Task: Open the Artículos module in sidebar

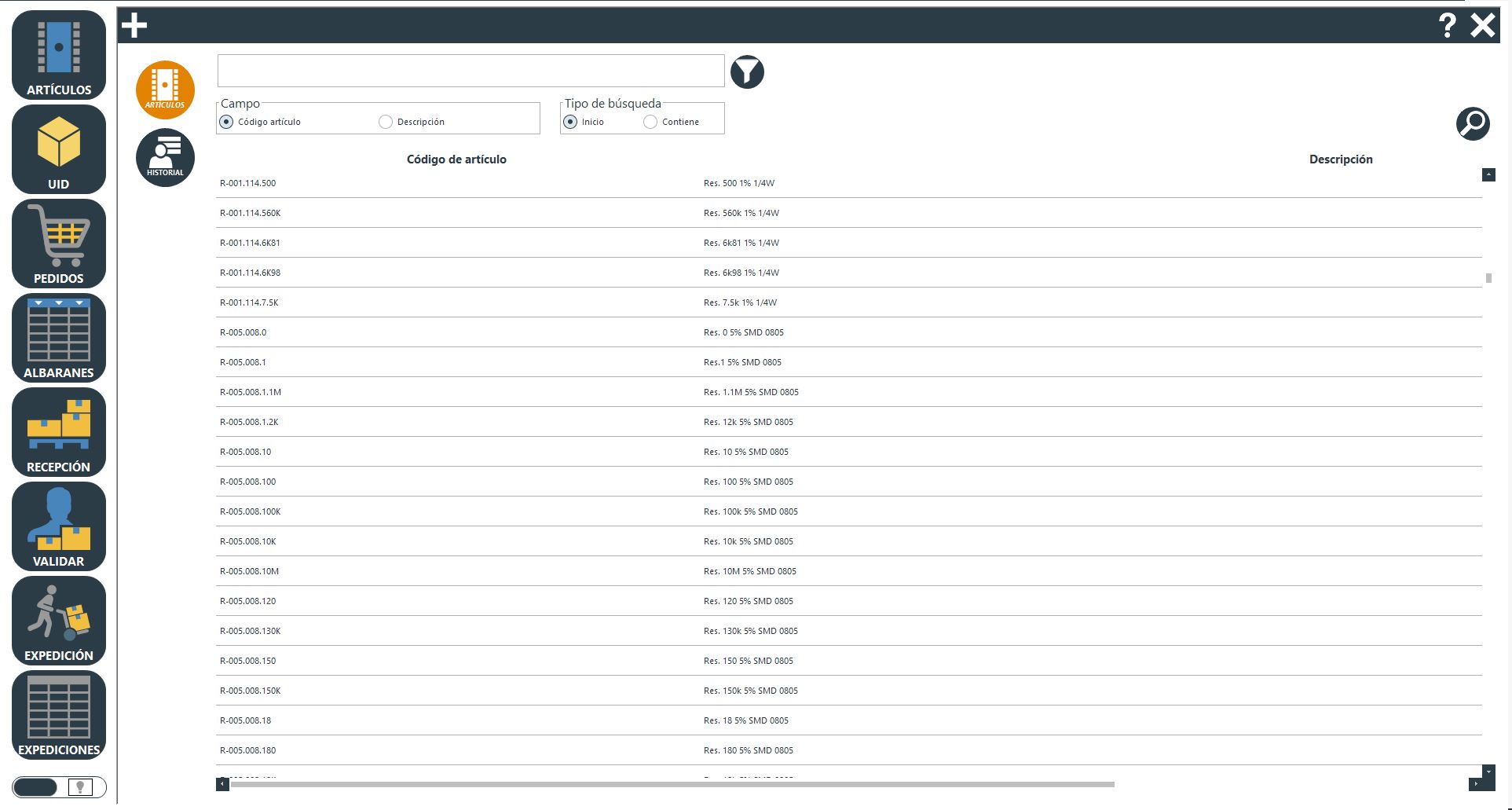Action: coord(59,55)
